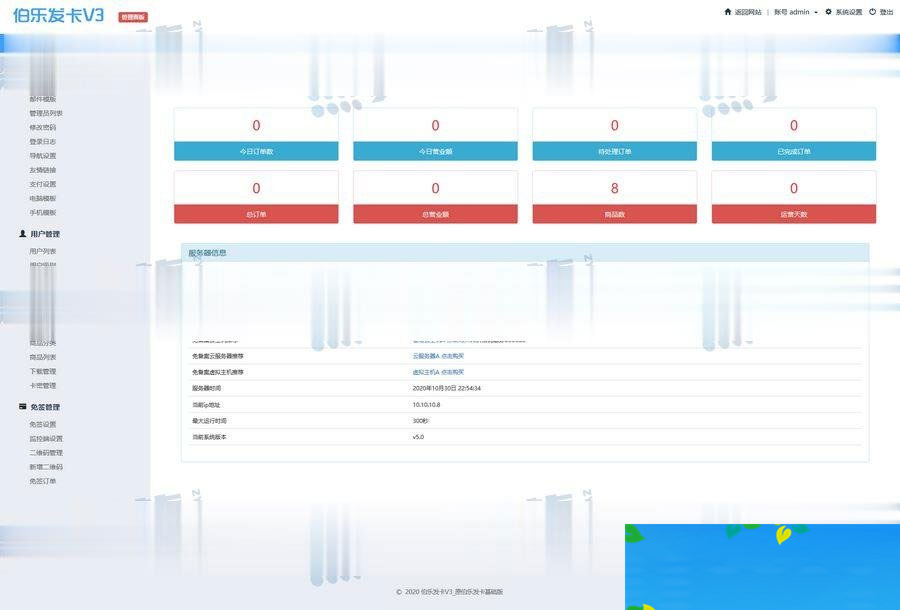
Task: Click the red 商品数 statistic card
Action: point(614,197)
